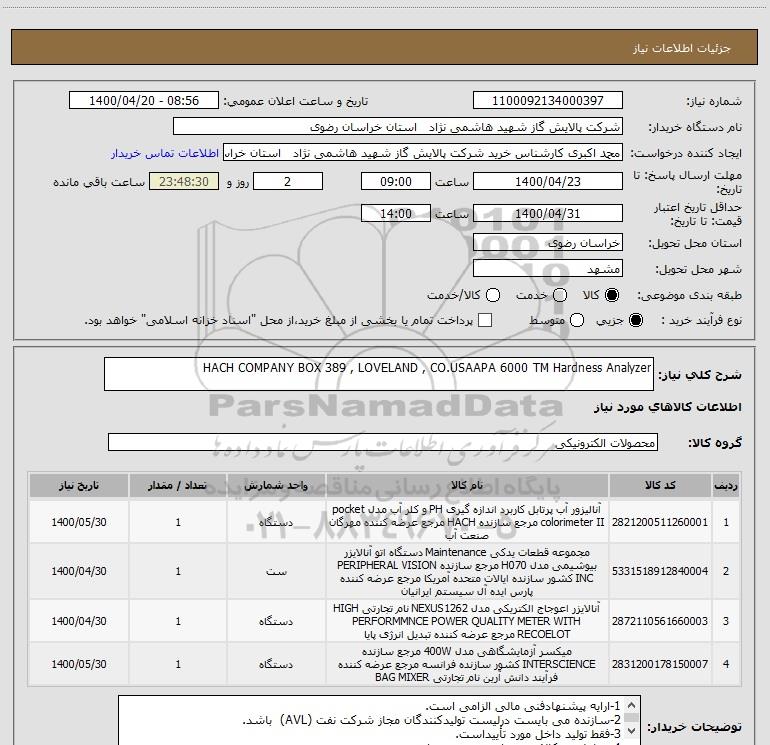Click the request creator field
The image size is (770, 745).
(x=423, y=153)
